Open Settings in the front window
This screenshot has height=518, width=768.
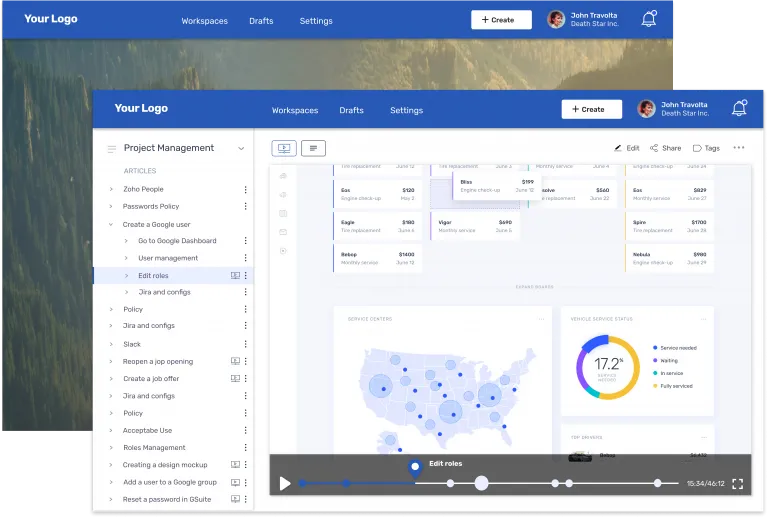click(407, 110)
